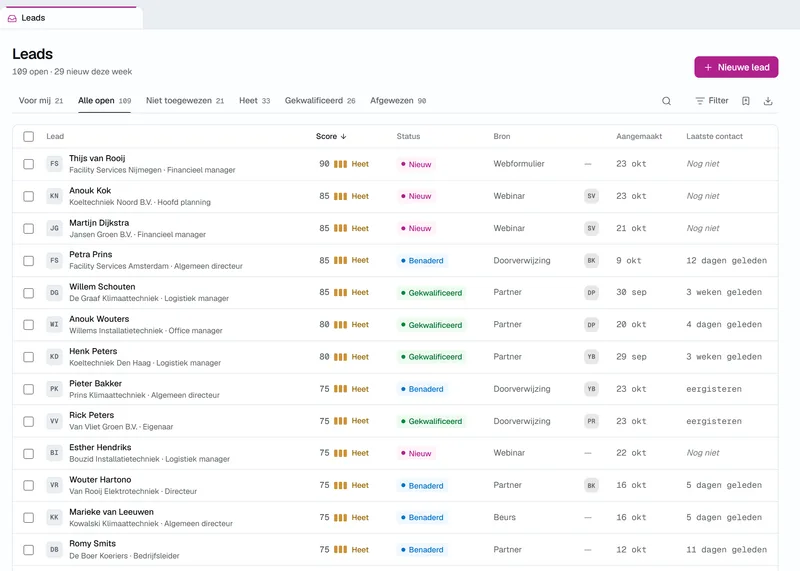The width and height of the screenshot is (800, 571).
Task: Open the Niet toegewezen tab
Action: (185, 101)
